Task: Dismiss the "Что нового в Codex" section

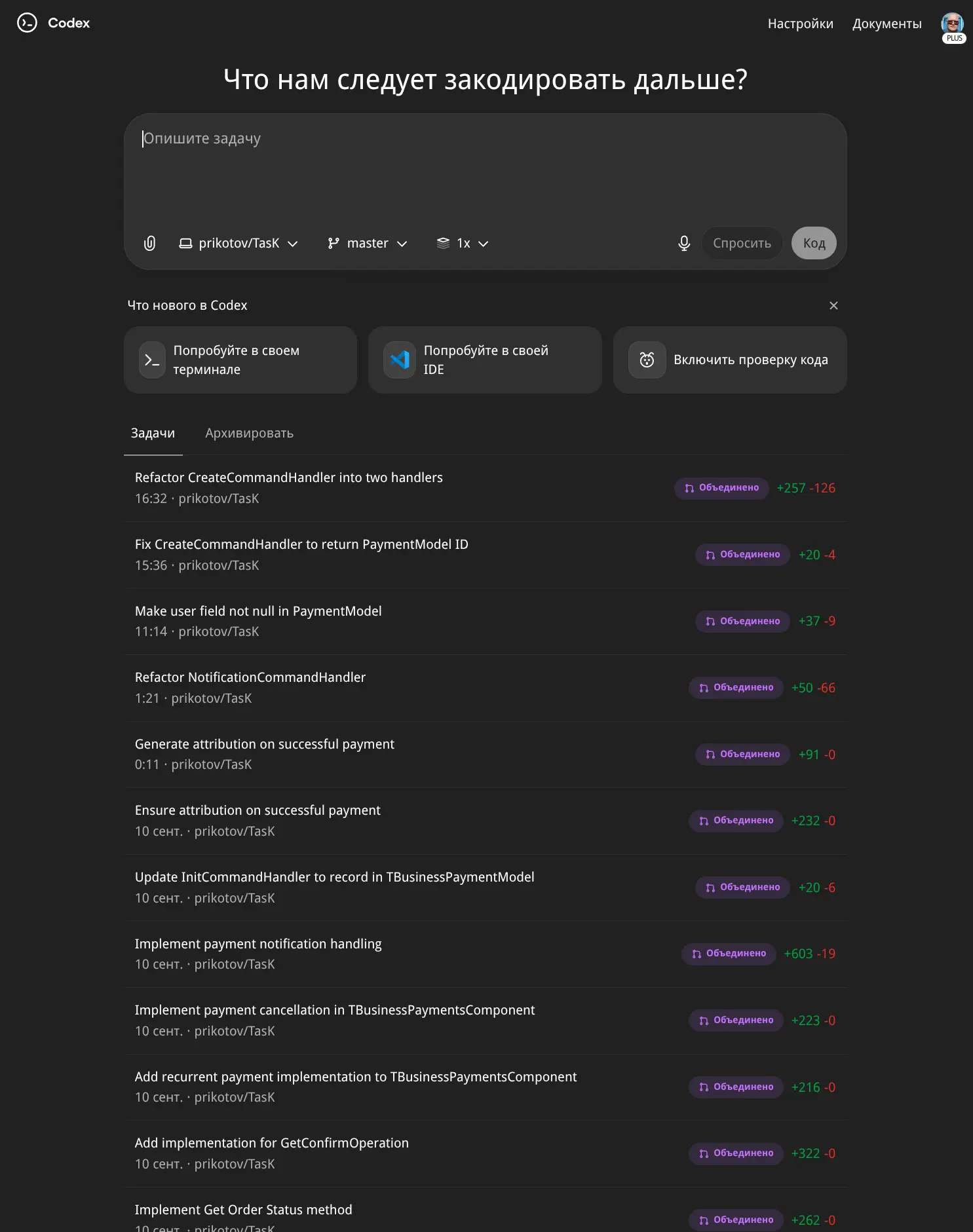Action: point(833,305)
